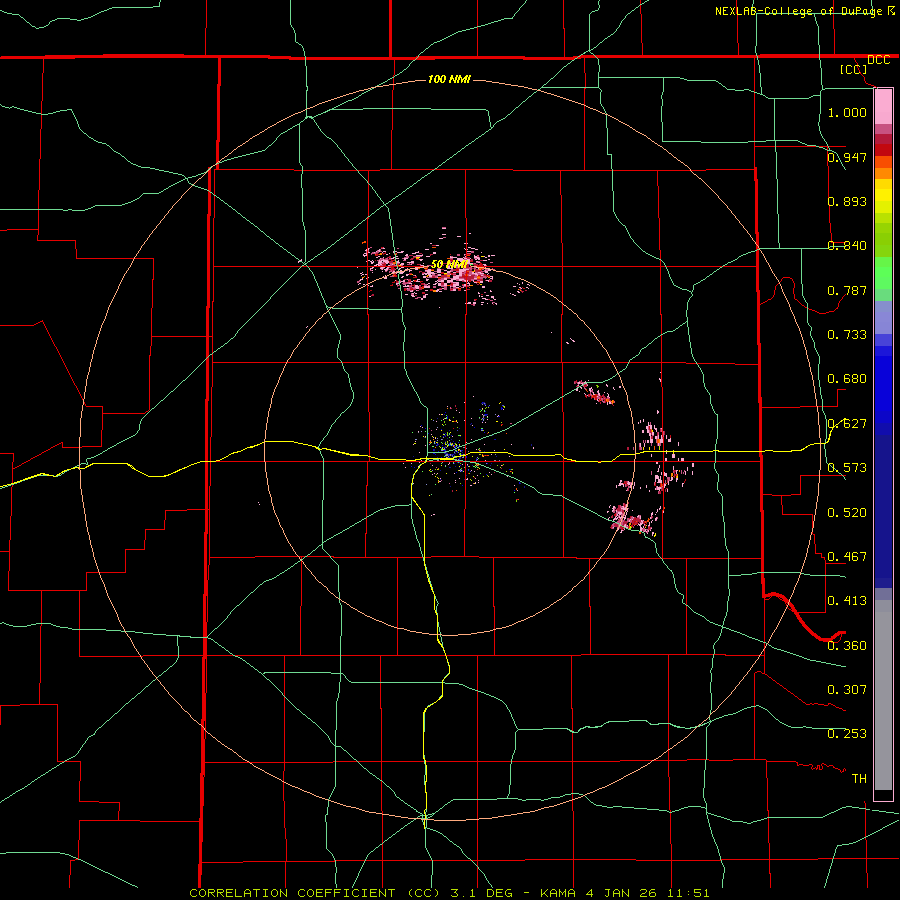Pick the light pink color bar segment
Screen dimensions: 900x900
click(x=883, y=107)
